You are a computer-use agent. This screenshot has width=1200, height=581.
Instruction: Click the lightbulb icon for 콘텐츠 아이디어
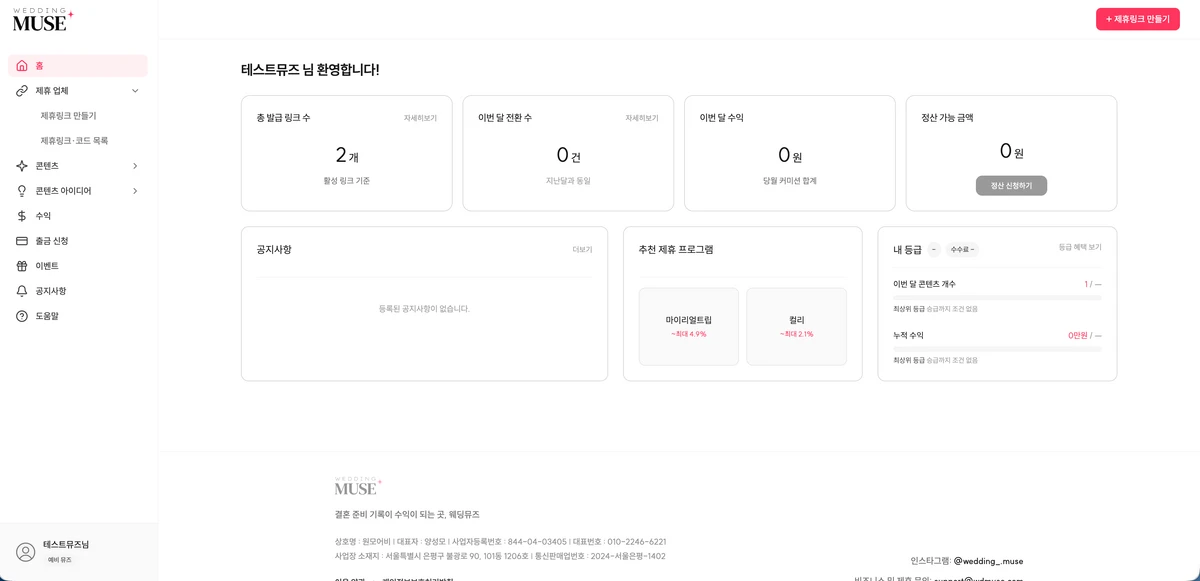pos(22,191)
